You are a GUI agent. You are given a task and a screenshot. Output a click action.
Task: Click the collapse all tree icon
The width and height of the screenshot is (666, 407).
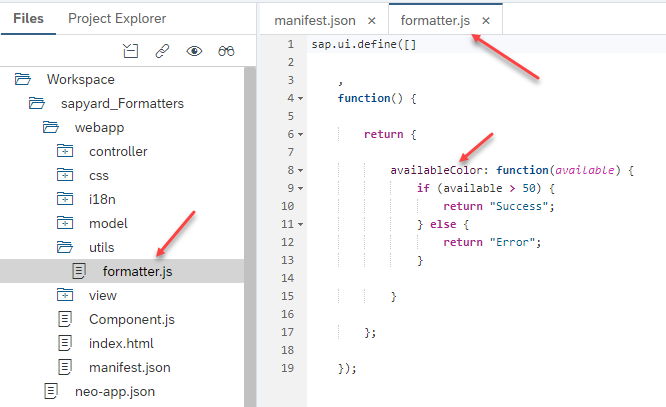tap(130, 51)
